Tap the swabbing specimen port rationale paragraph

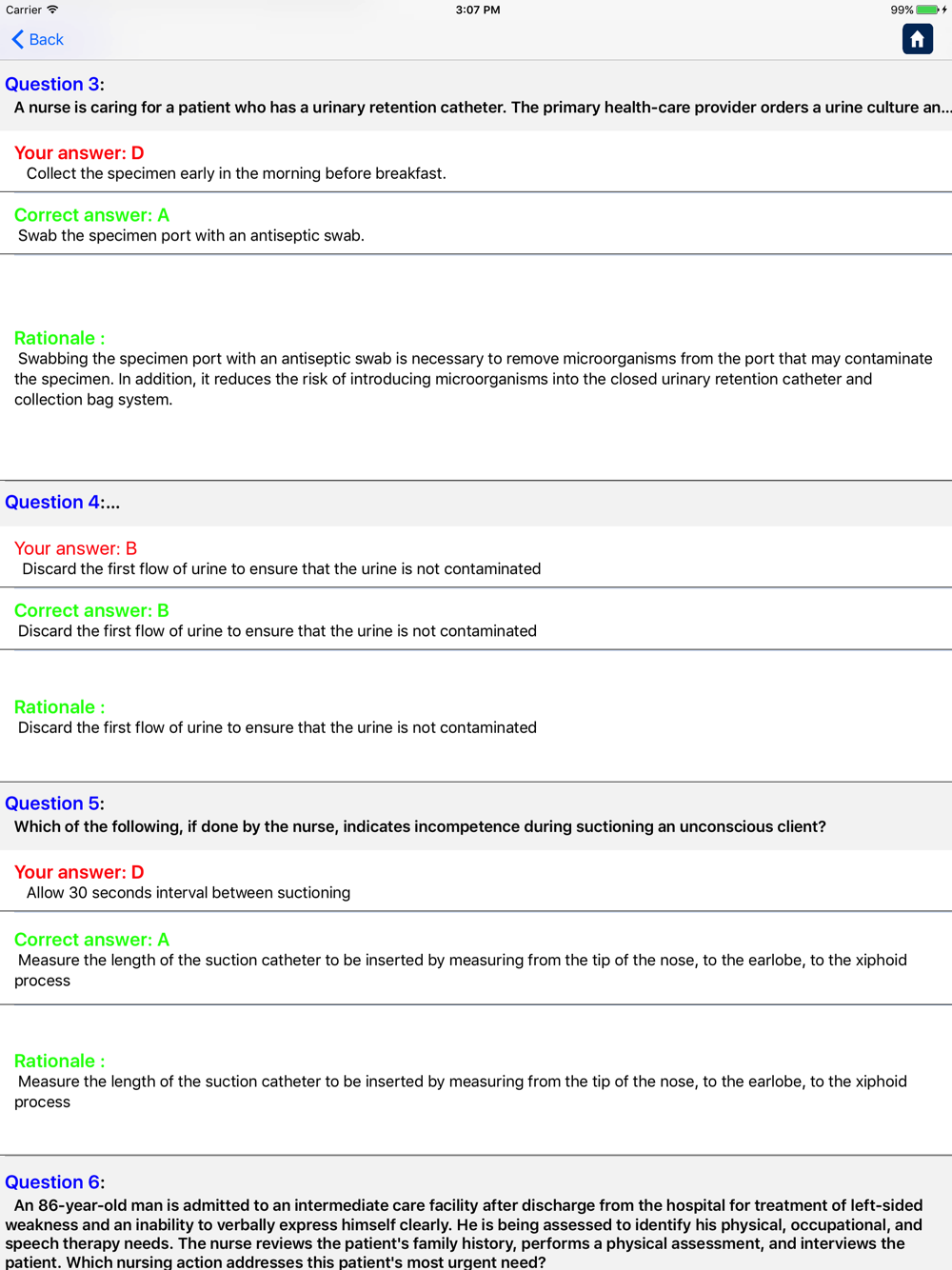[473, 379]
